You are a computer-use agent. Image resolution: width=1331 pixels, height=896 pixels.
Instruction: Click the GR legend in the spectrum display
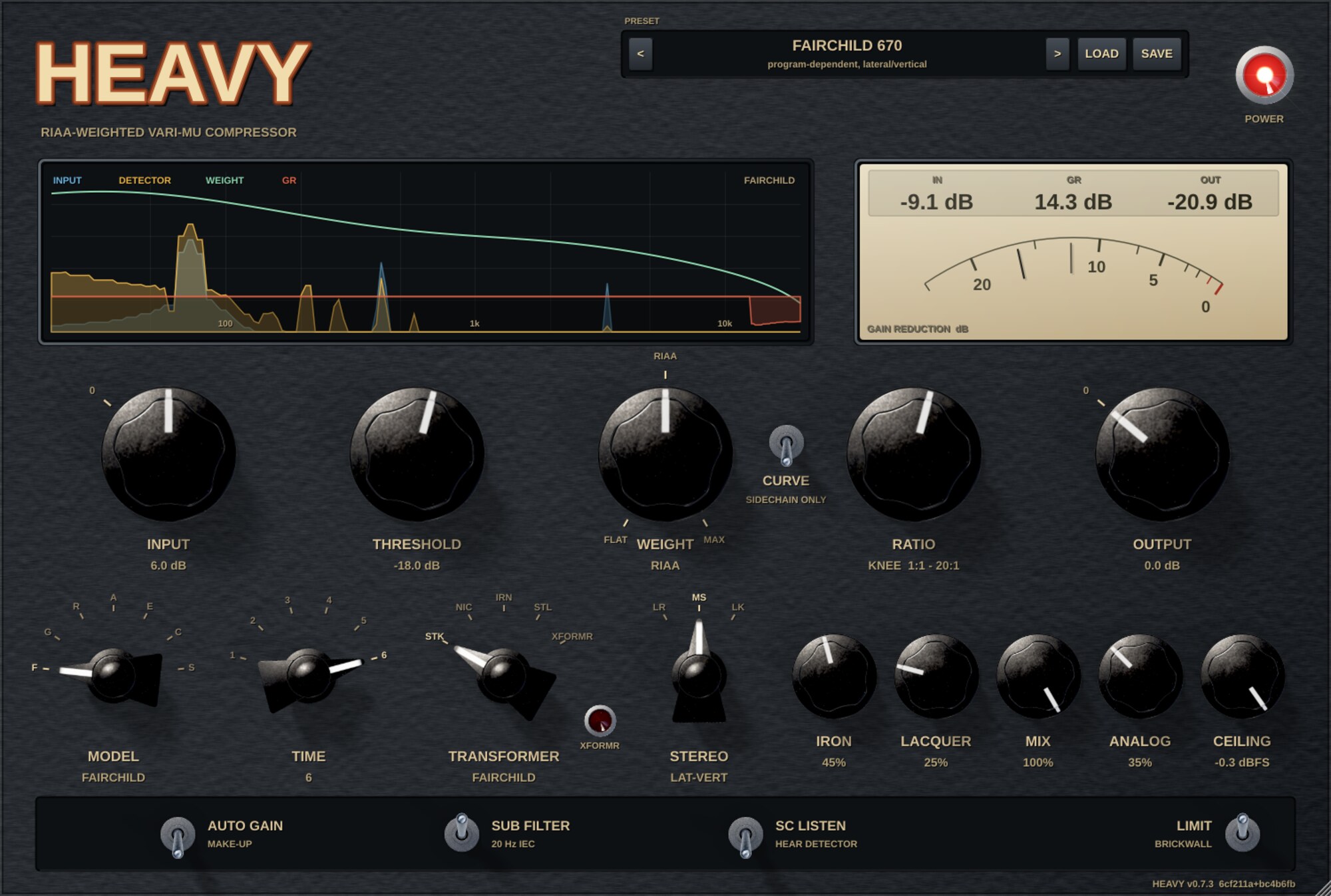click(x=289, y=180)
